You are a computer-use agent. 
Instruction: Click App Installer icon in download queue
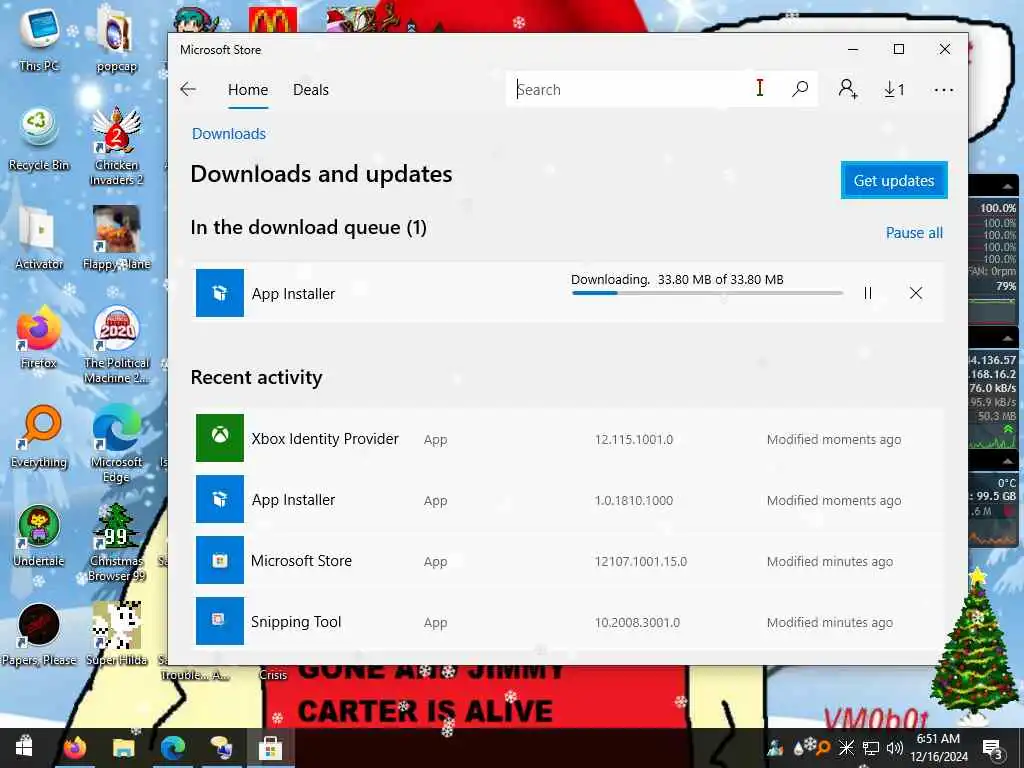pos(220,293)
